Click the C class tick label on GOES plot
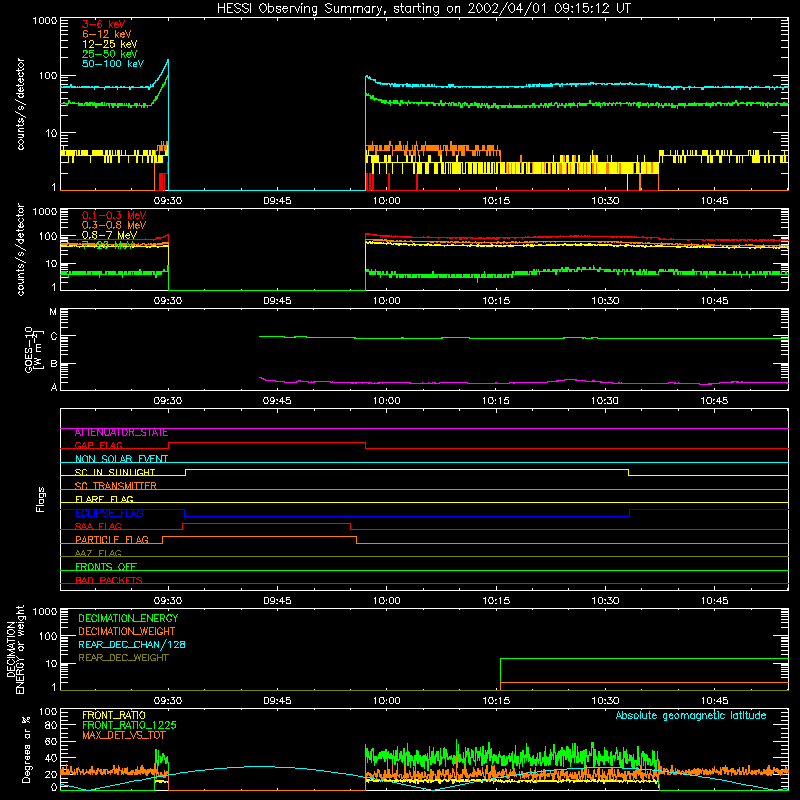This screenshot has height=800, width=800. [x=54, y=336]
